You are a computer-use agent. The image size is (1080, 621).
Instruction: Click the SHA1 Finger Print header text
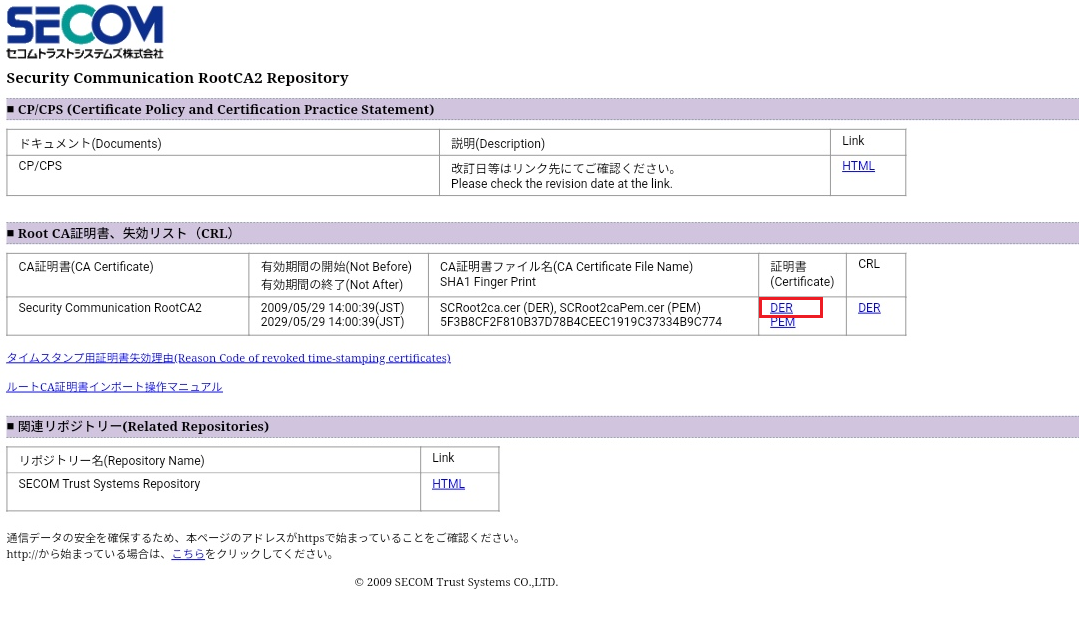click(x=488, y=282)
